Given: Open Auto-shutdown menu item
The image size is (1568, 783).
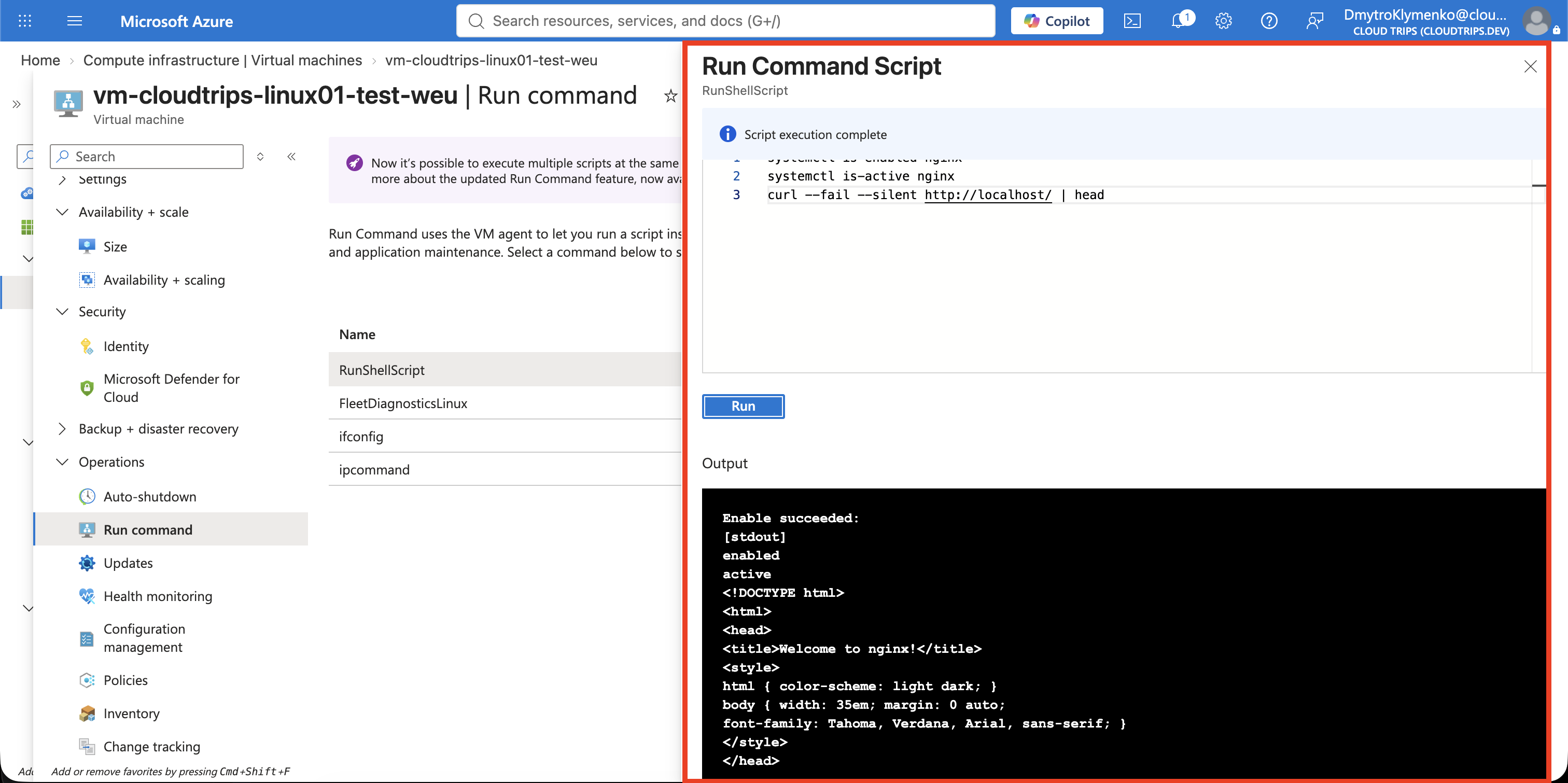Looking at the screenshot, I should [150, 497].
